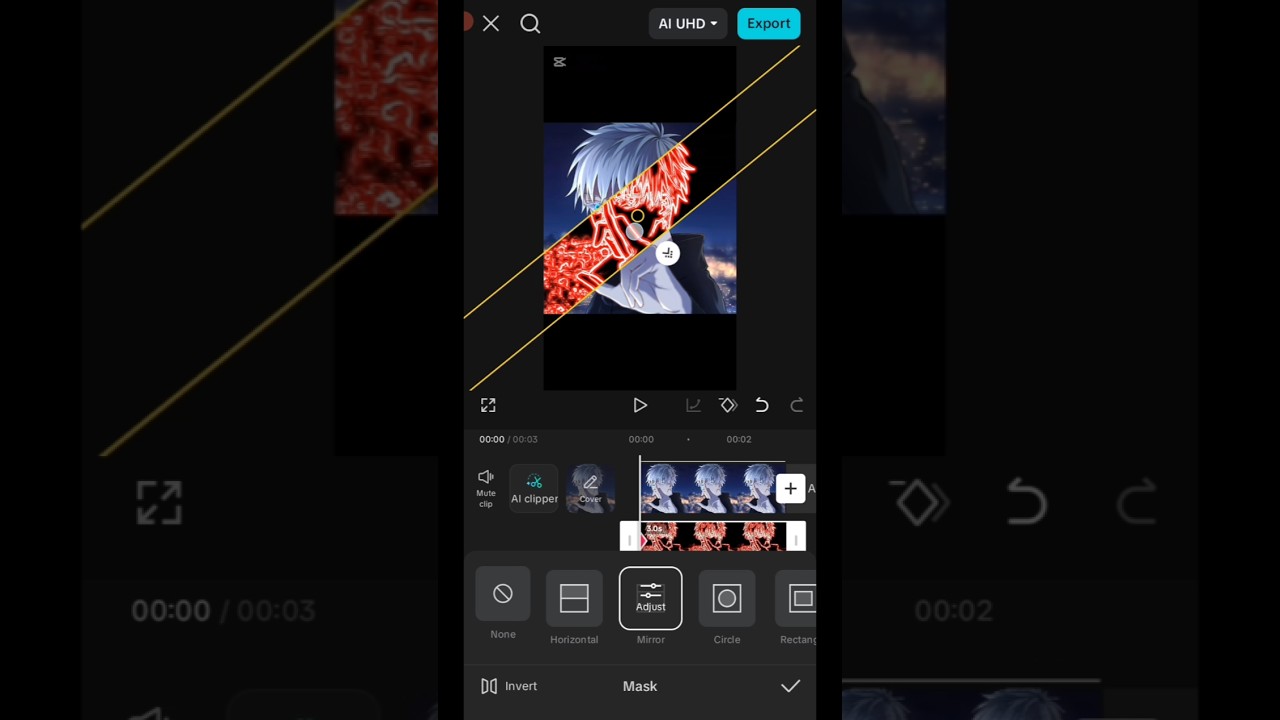This screenshot has width=1280, height=720.
Task: Open search via the magnifier icon
Action: coord(530,23)
